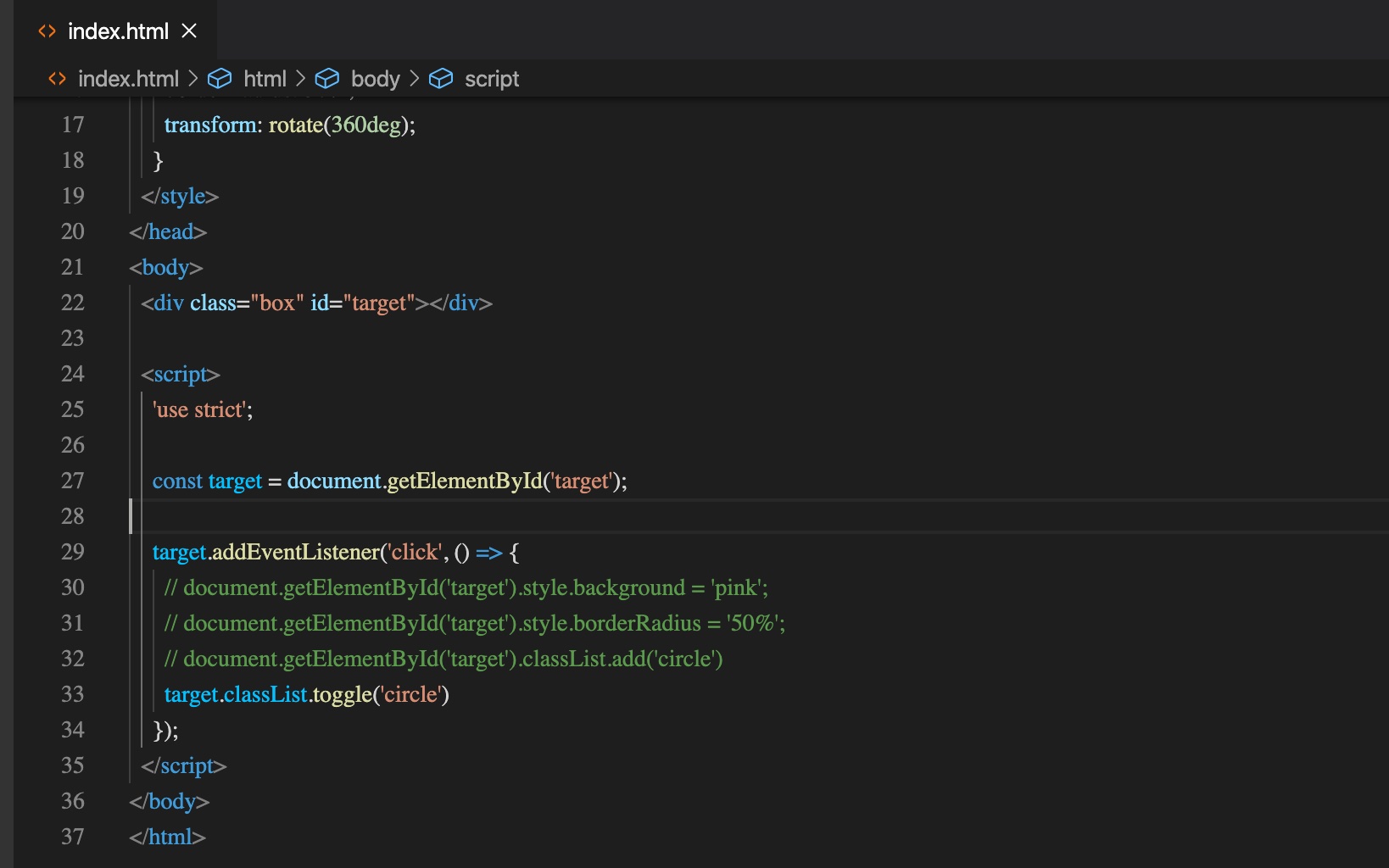This screenshot has height=868, width=1389.
Task: Click the commented borderRadius '50%' line
Action: [x=474, y=623]
